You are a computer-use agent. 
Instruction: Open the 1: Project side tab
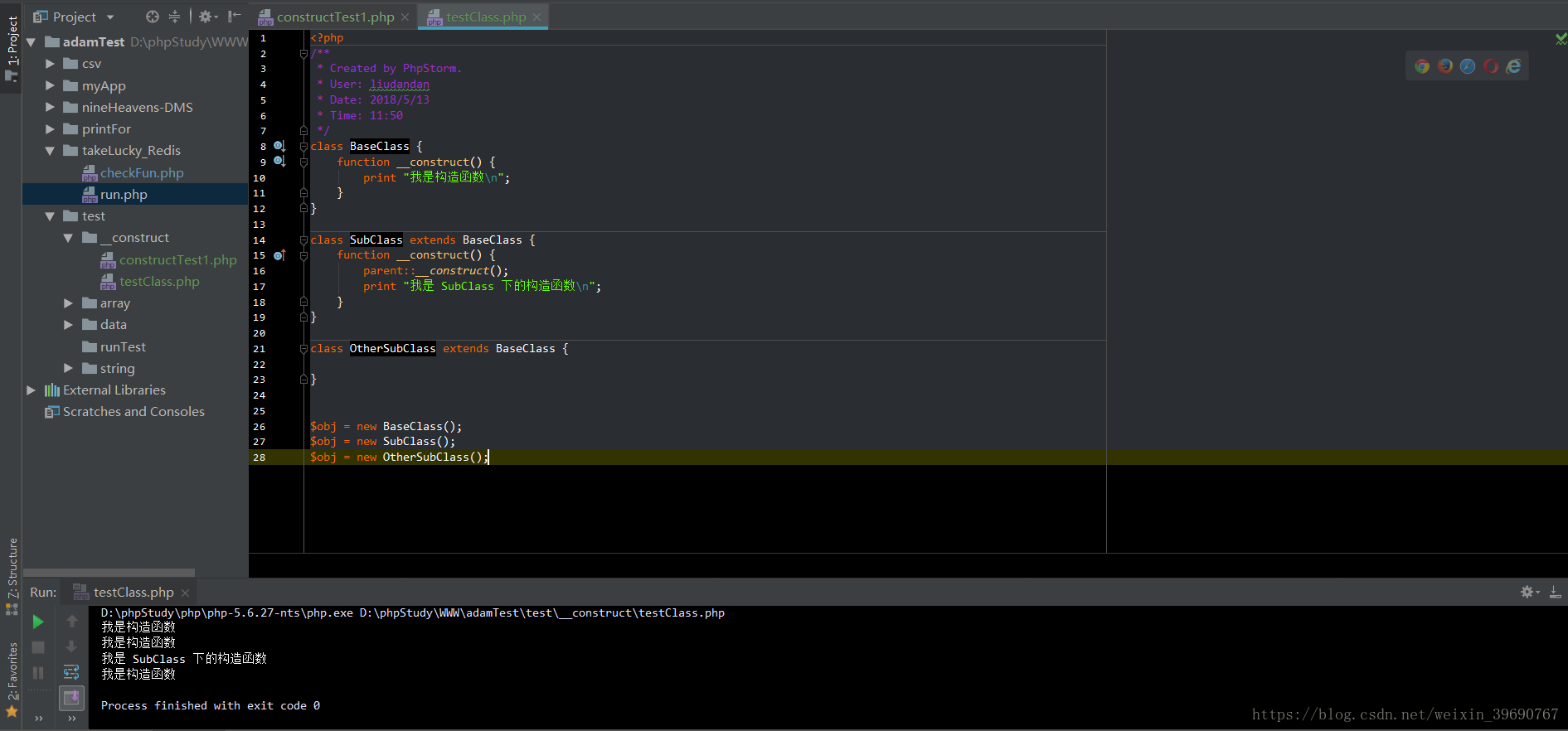click(x=12, y=48)
